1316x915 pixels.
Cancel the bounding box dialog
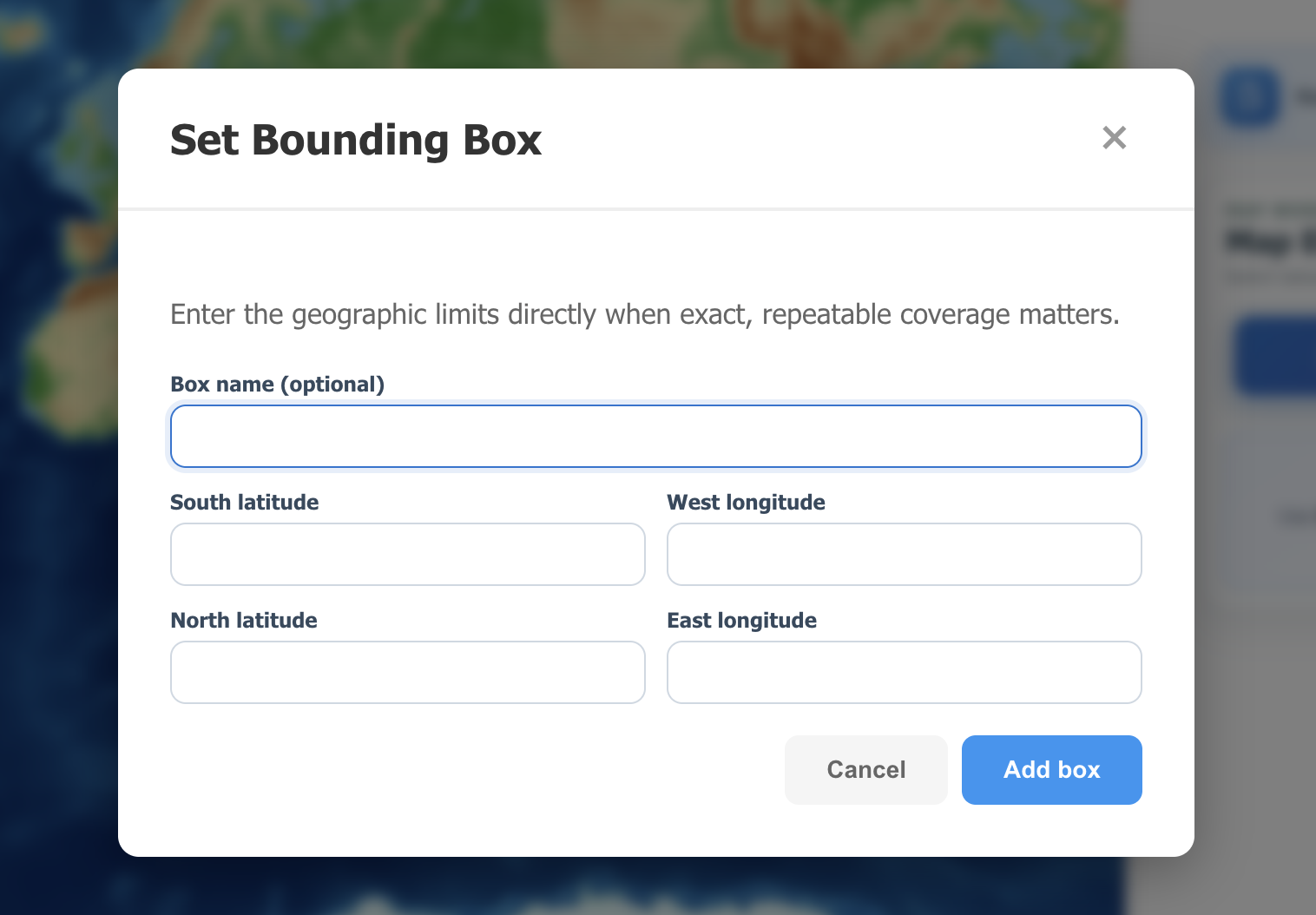point(866,770)
